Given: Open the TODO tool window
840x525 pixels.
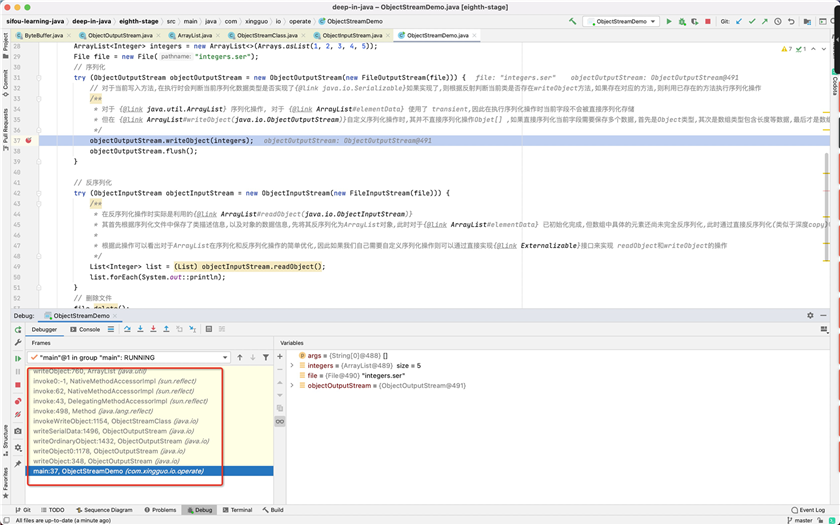Looking at the screenshot, I should pos(52,510).
